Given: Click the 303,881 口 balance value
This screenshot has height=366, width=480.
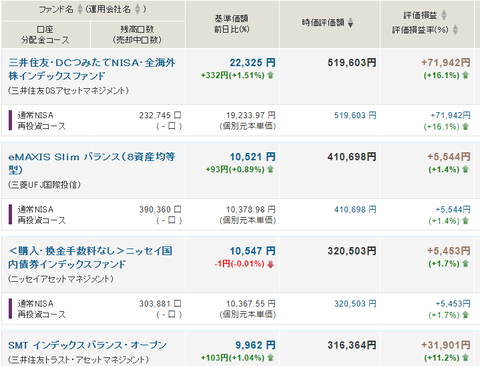Looking at the screenshot, I should click(x=160, y=304).
